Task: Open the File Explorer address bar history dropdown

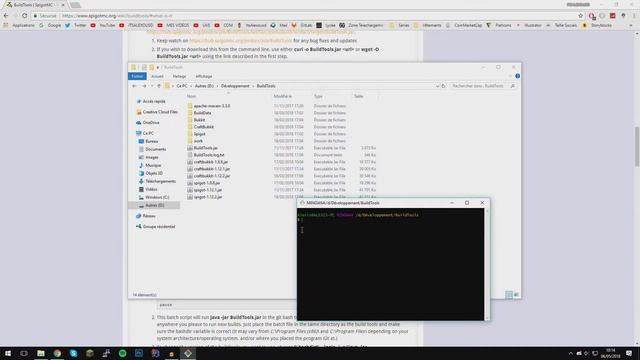Action: pos(437,86)
